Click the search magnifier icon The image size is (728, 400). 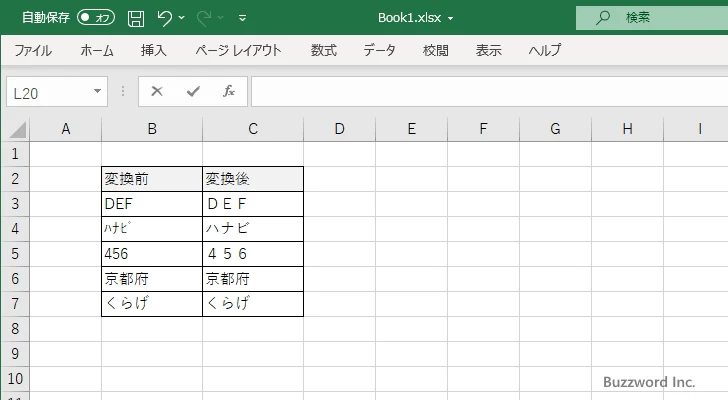tap(603, 18)
